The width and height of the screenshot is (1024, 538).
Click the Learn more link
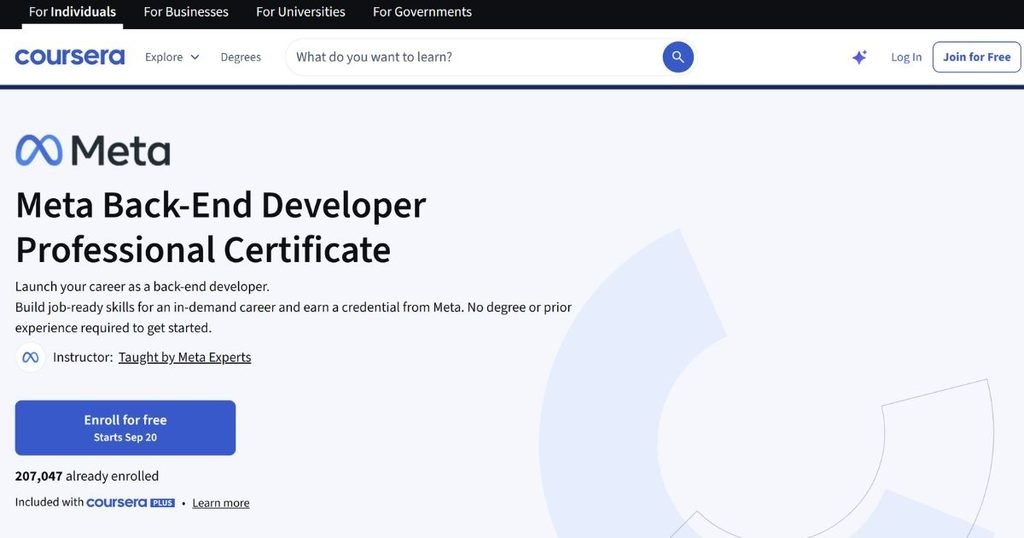(x=221, y=503)
